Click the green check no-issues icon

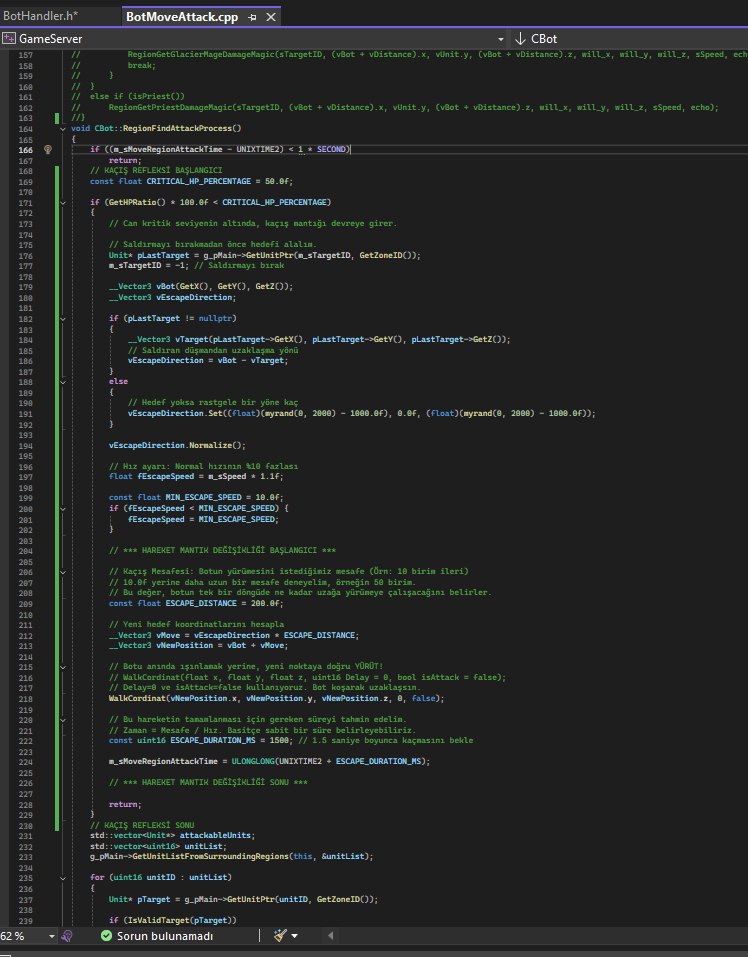[x=106, y=936]
